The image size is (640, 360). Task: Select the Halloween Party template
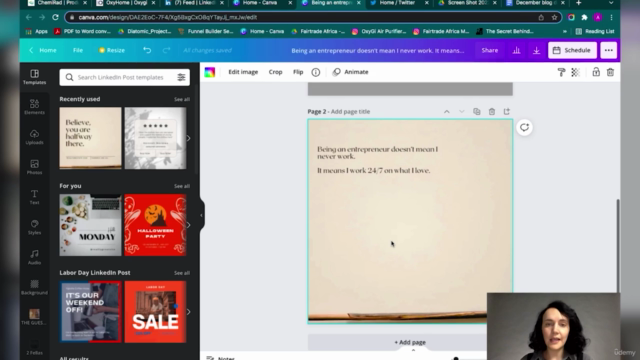pyautogui.click(x=155, y=225)
